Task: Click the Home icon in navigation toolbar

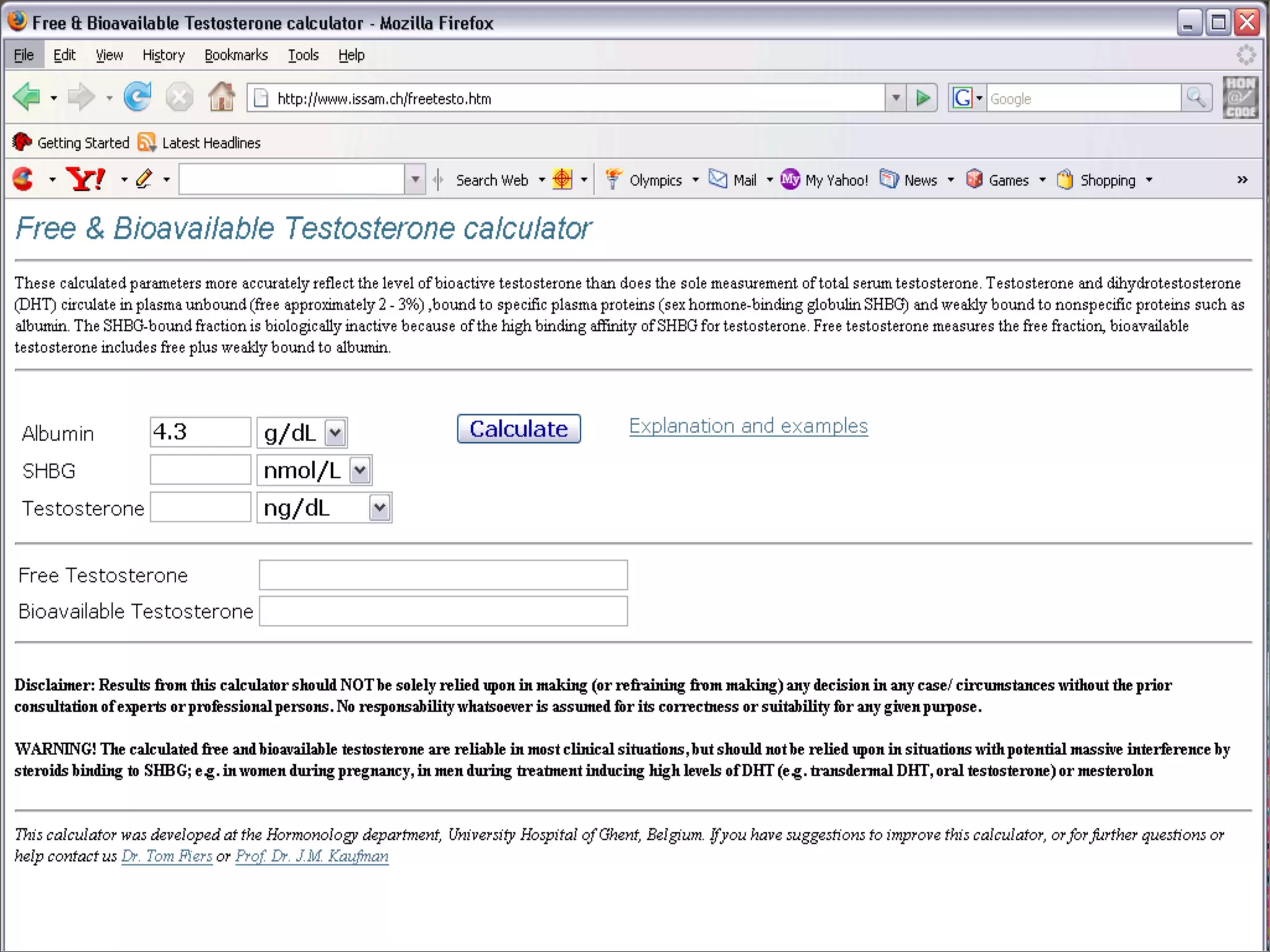Action: point(221,97)
